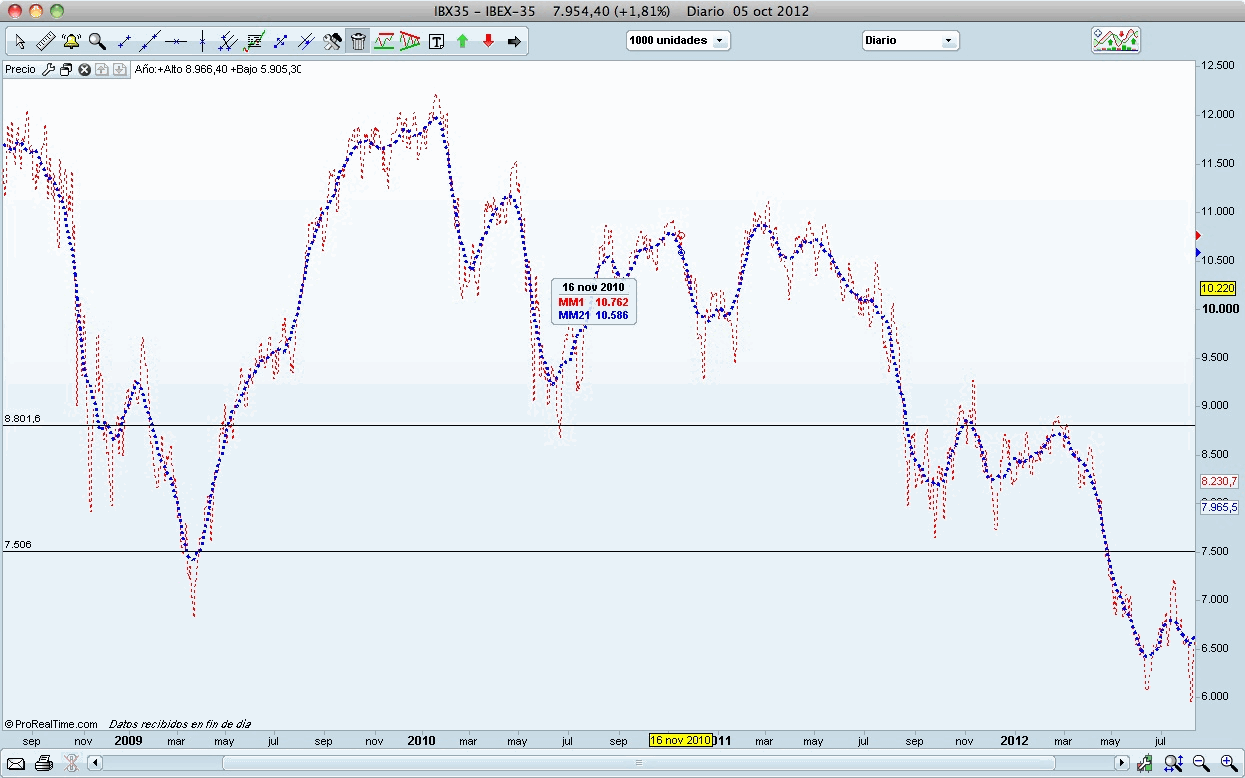Select the extended trend line tool
The width and height of the screenshot is (1245, 778).
click(150, 41)
